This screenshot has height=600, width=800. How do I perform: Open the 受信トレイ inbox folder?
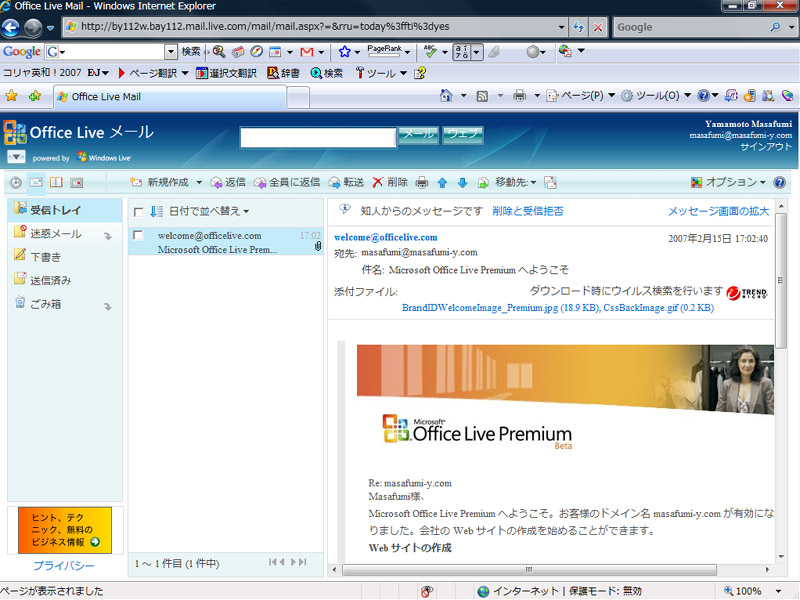(x=65, y=210)
